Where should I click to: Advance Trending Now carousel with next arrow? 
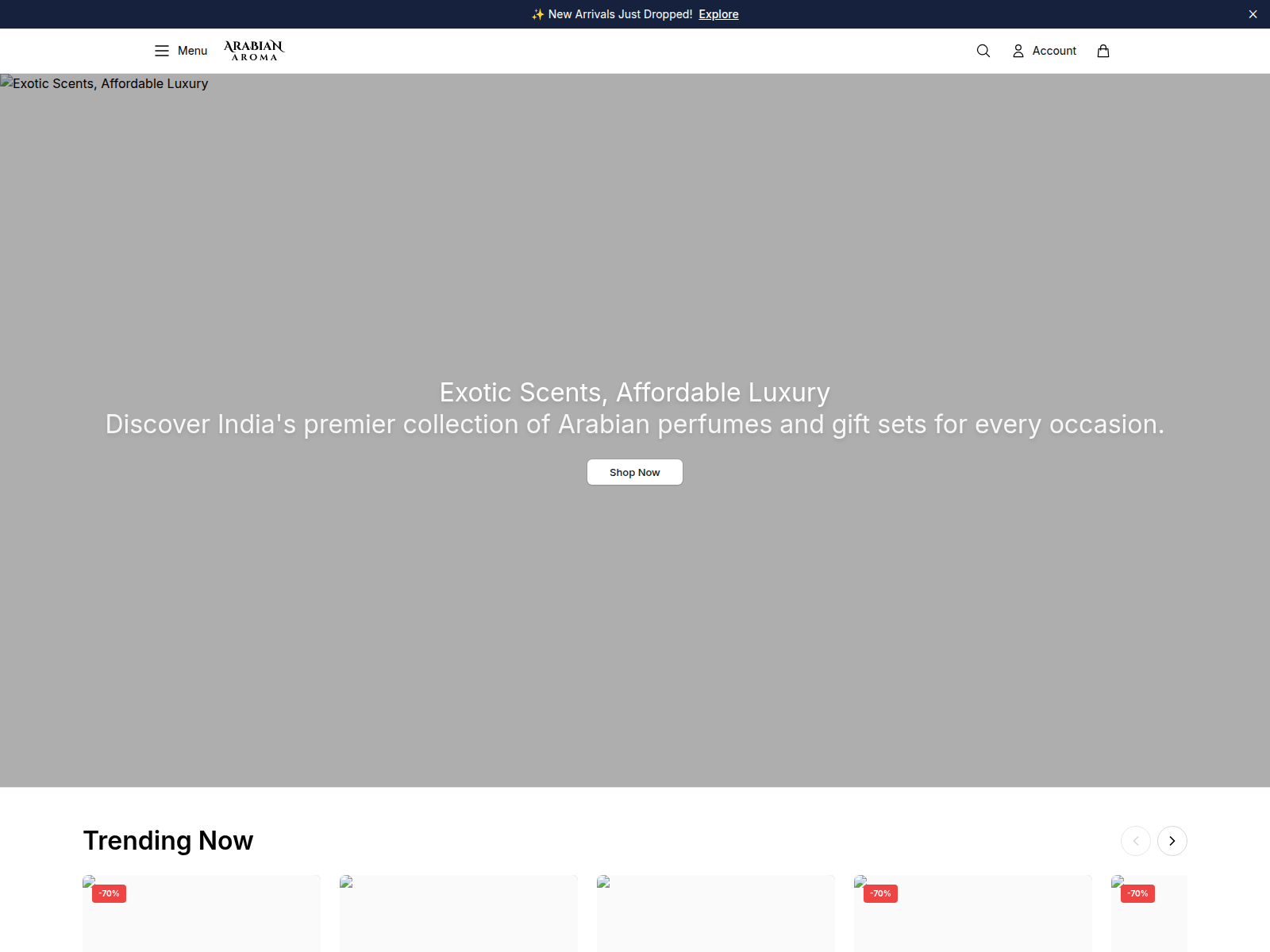click(x=1172, y=841)
